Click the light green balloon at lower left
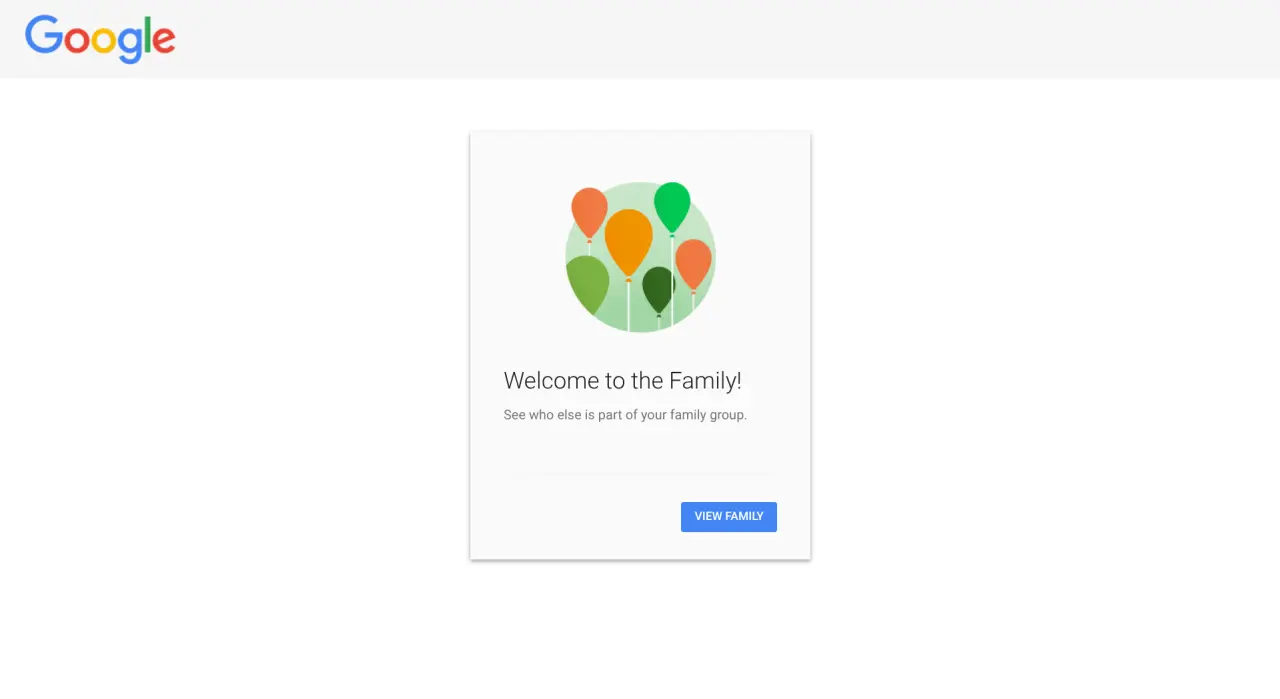The height and width of the screenshot is (699, 1280). (x=588, y=284)
